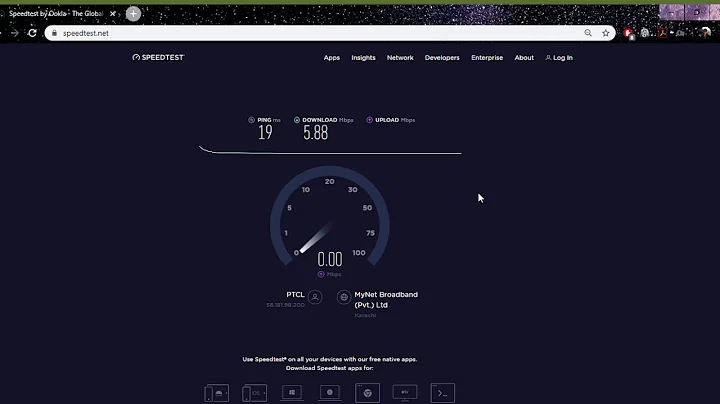Bookmark page with the star icon
Viewport: 720px width, 404px height.
pos(606,33)
